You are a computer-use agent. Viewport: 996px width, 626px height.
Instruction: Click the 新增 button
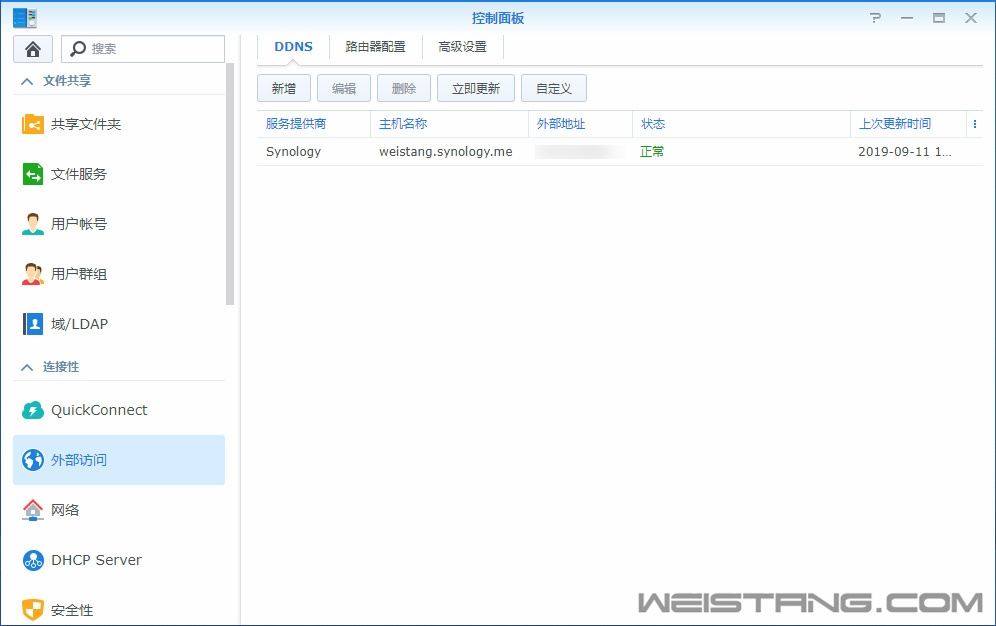pos(284,88)
